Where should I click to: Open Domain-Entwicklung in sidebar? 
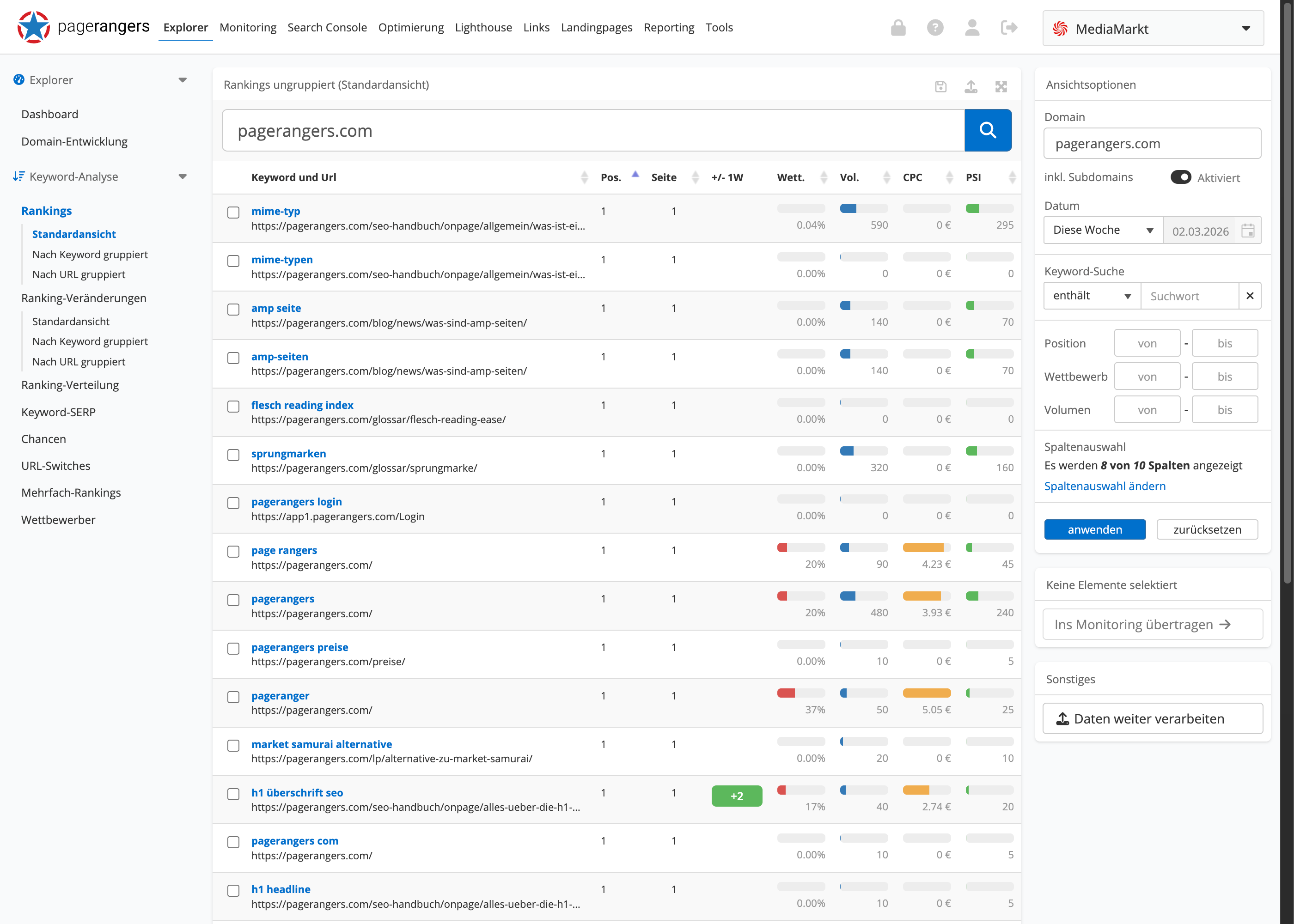click(x=74, y=141)
